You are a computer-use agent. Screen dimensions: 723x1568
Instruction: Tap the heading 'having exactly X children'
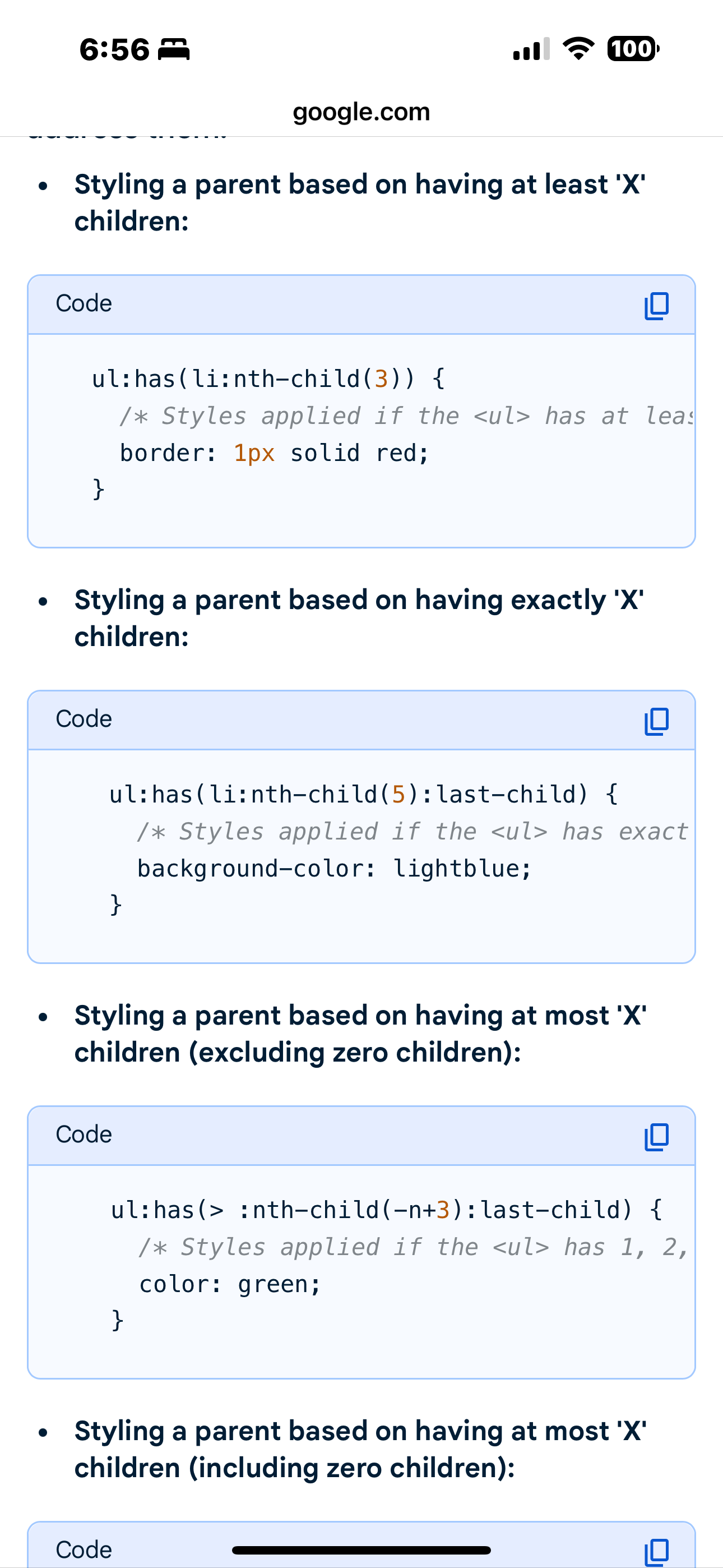(x=359, y=618)
